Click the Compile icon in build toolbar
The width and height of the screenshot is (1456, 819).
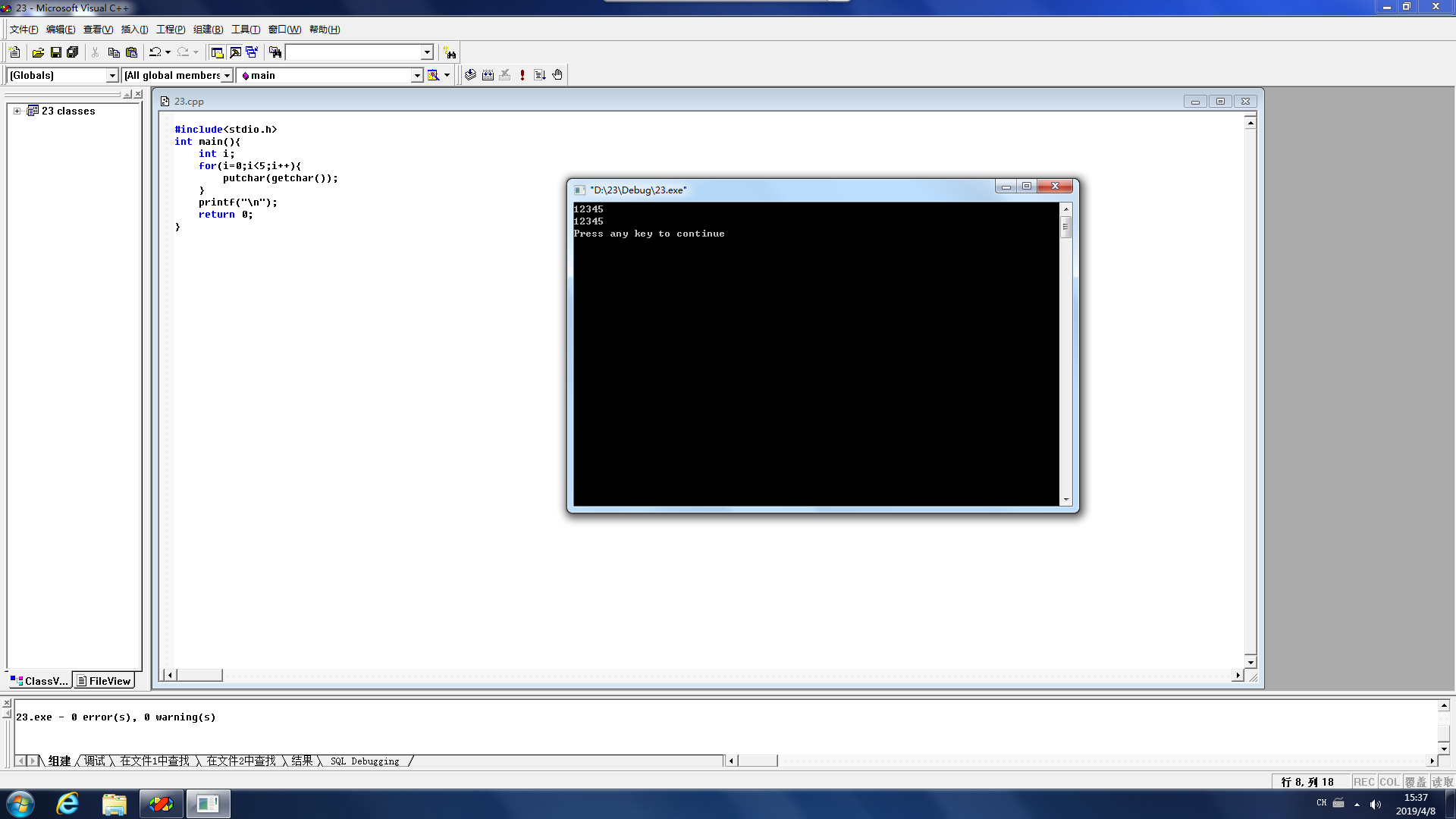470,75
